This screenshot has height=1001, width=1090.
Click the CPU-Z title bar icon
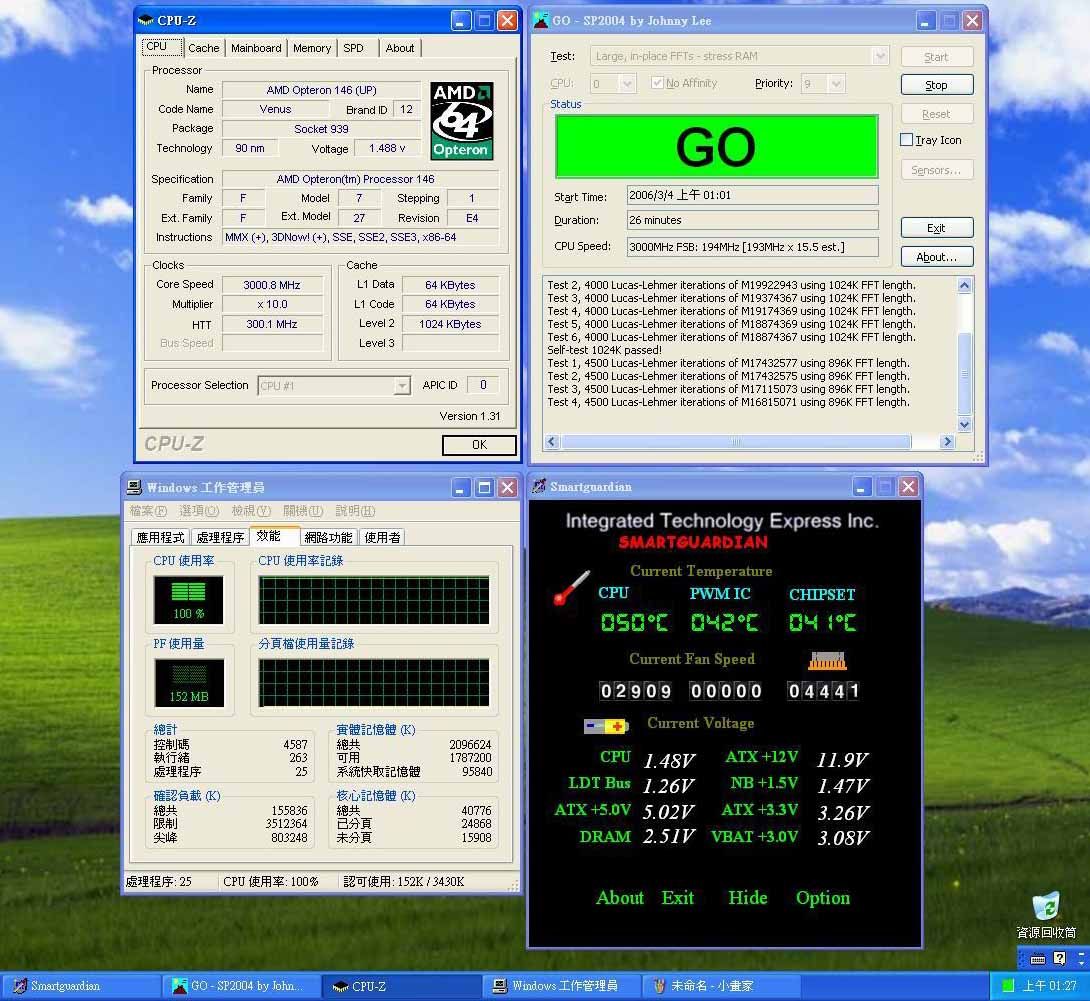[x=146, y=20]
